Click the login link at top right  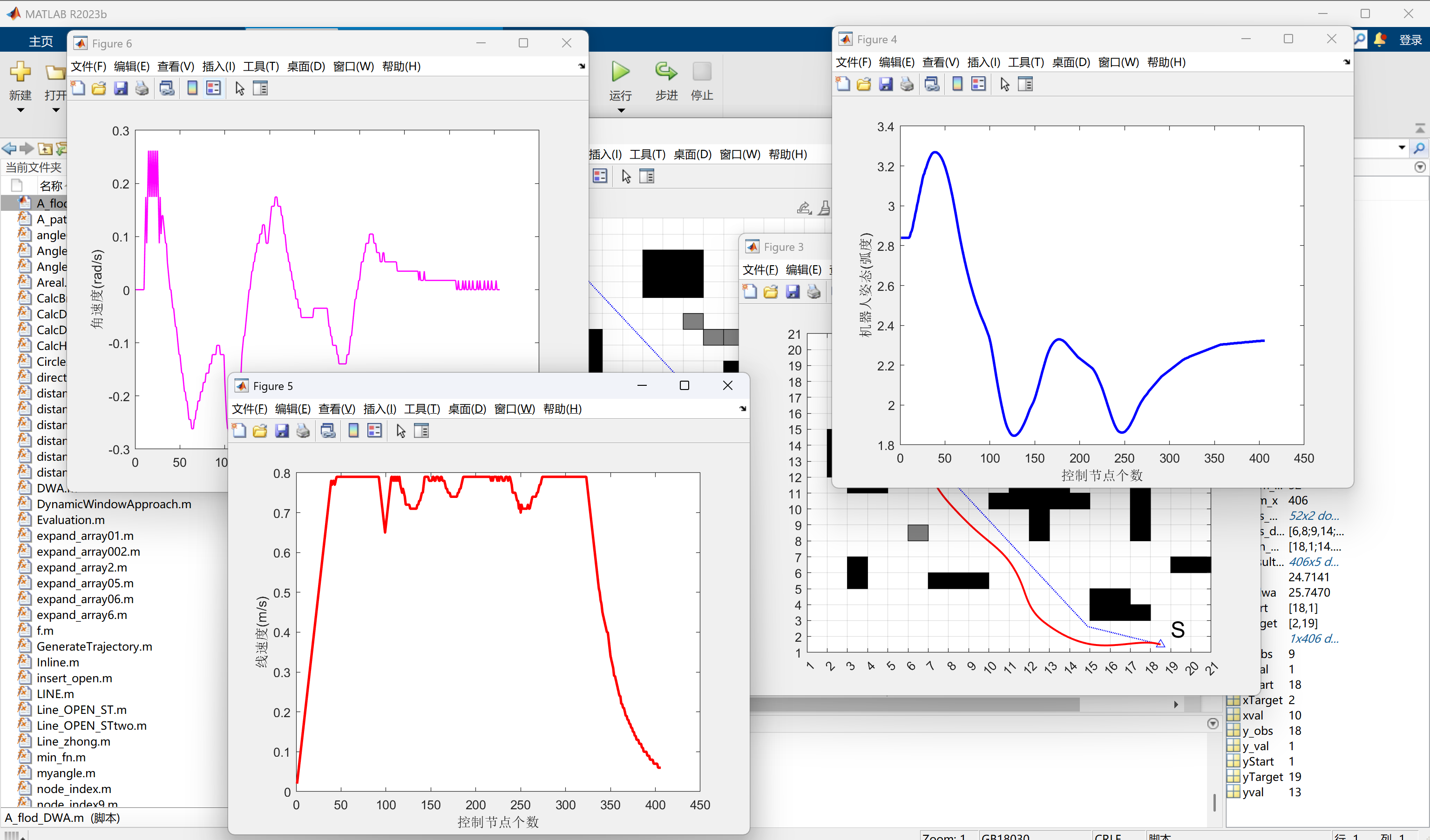(x=1410, y=40)
